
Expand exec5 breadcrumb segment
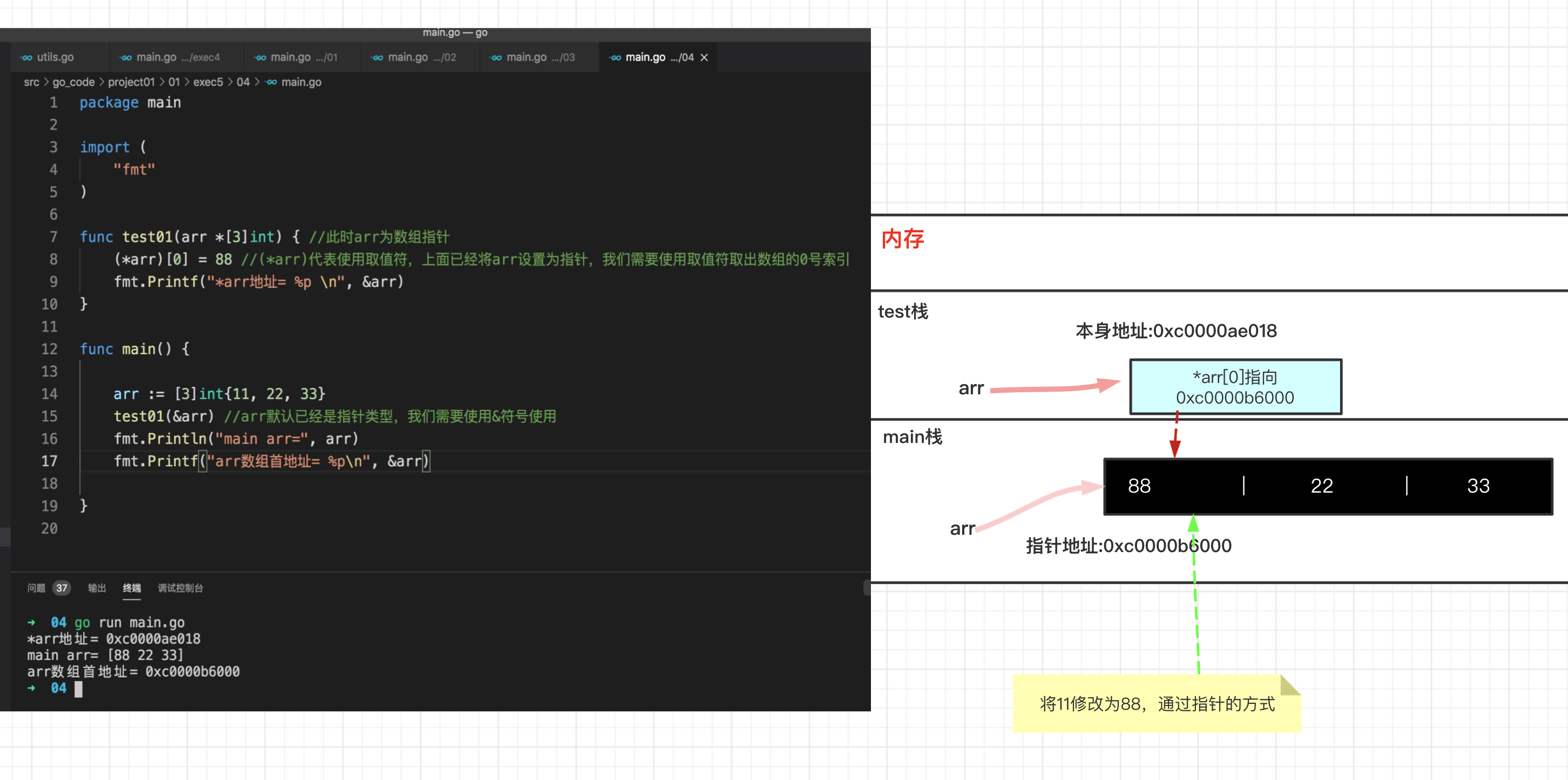207,82
